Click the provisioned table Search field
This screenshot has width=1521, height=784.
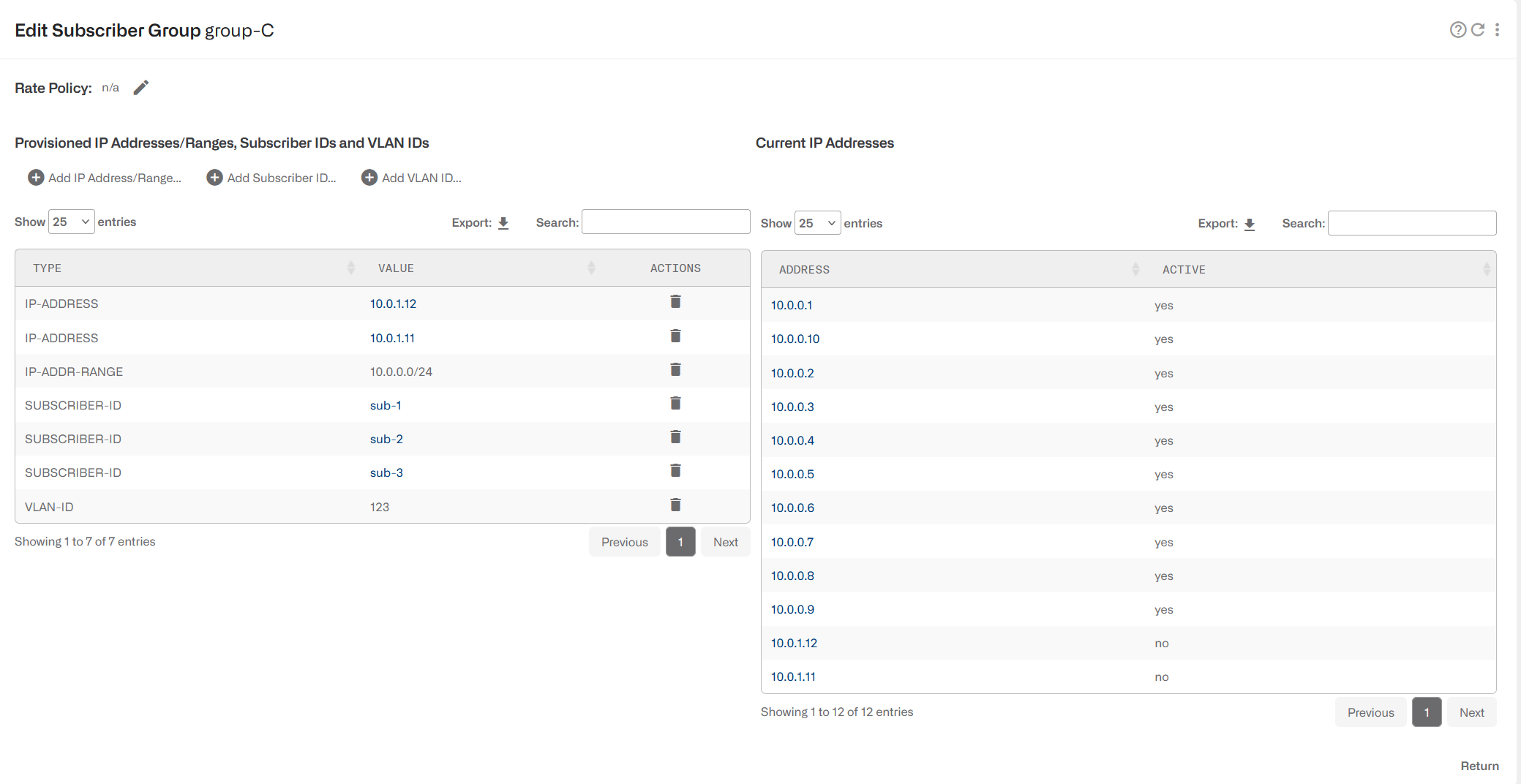[666, 222]
